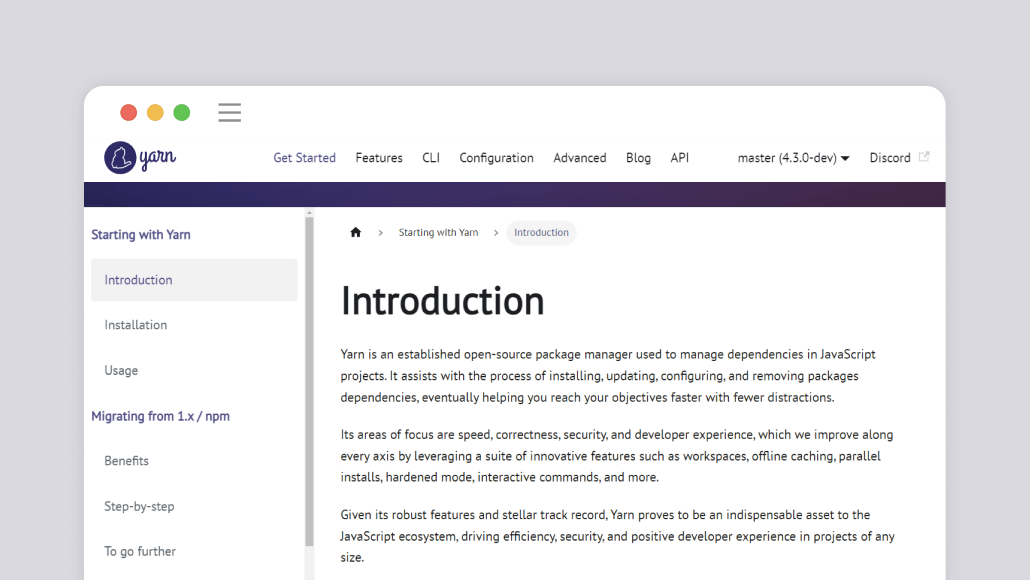The height and width of the screenshot is (580, 1030).
Task: Follow the Discord link in the navbar
Action: click(x=890, y=158)
